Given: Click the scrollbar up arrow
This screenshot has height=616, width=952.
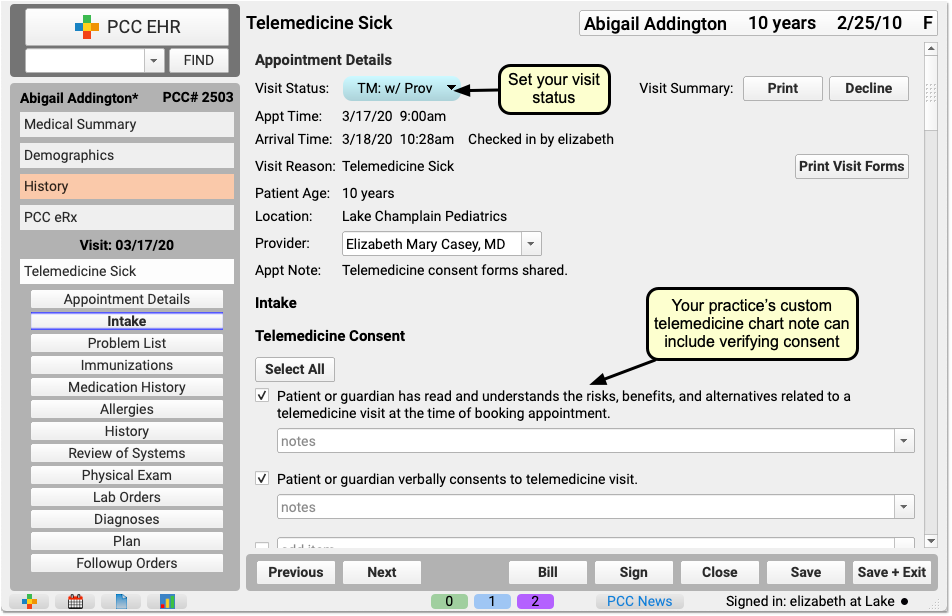Looking at the screenshot, I should (931, 49).
